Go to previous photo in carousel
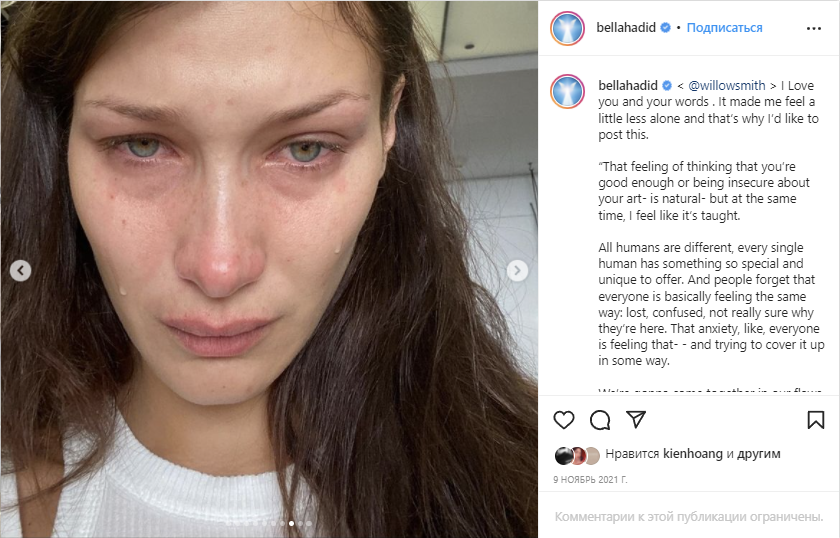 [x=20, y=271]
